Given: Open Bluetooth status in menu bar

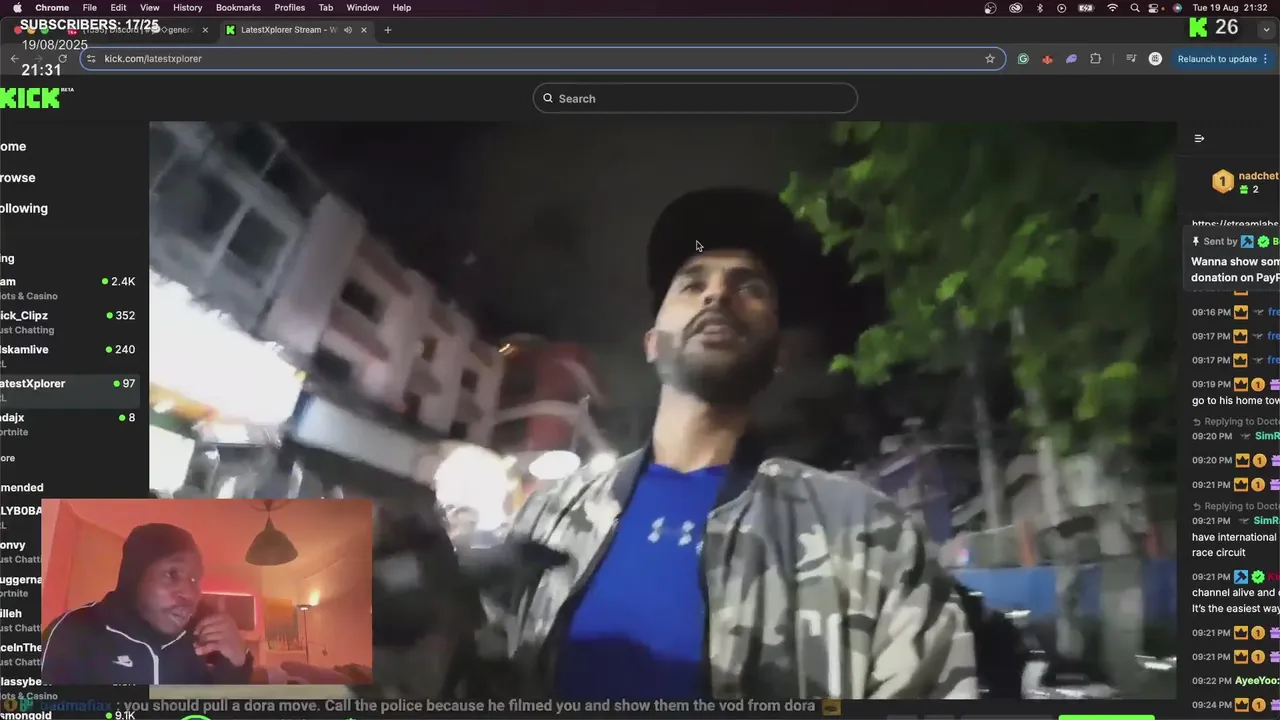Looking at the screenshot, I should [x=1039, y=7].
